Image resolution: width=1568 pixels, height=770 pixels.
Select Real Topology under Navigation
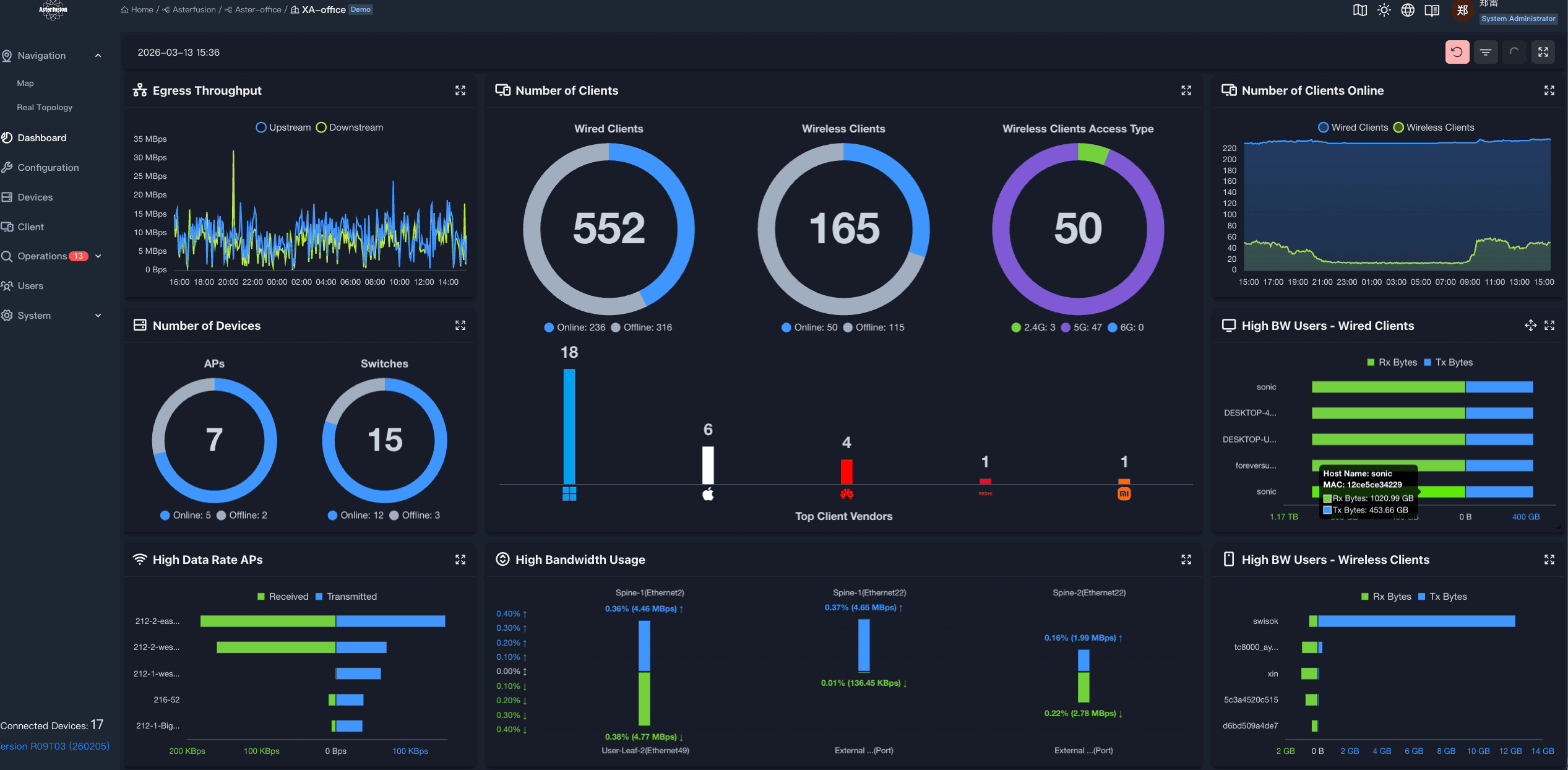click(44, 107)
